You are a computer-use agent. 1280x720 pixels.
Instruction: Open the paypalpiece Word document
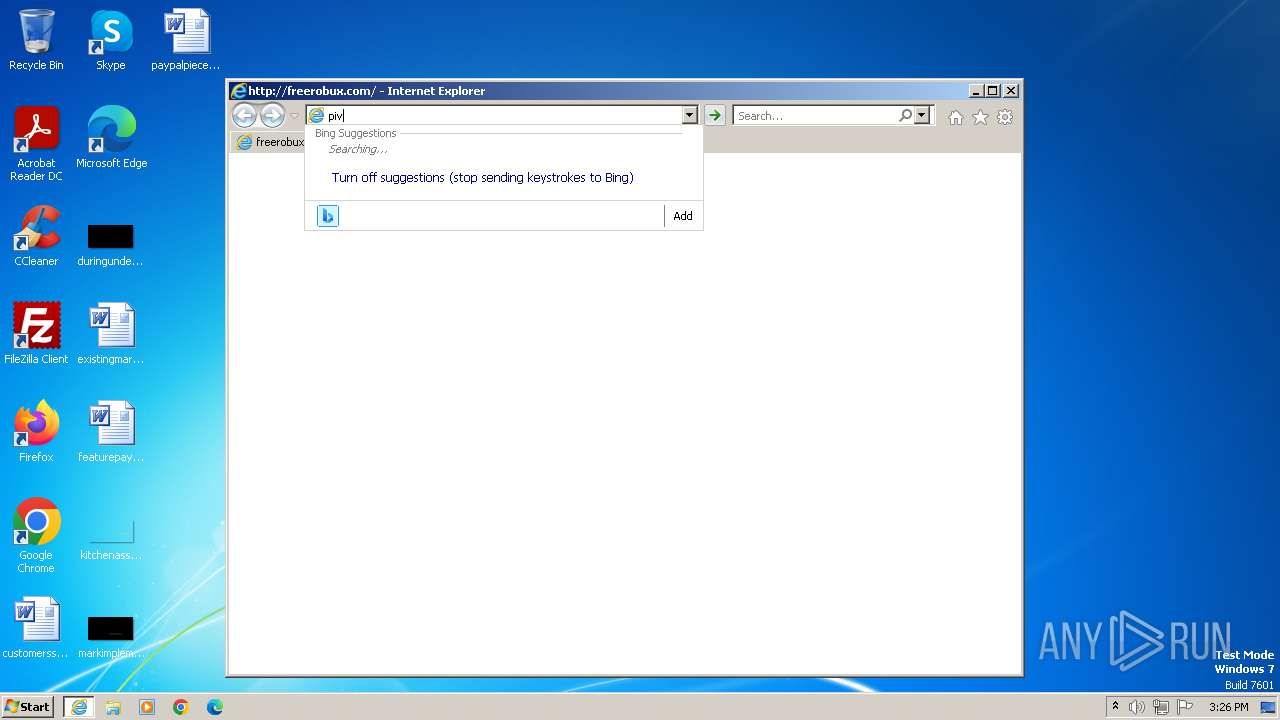[x=186, y=40]
